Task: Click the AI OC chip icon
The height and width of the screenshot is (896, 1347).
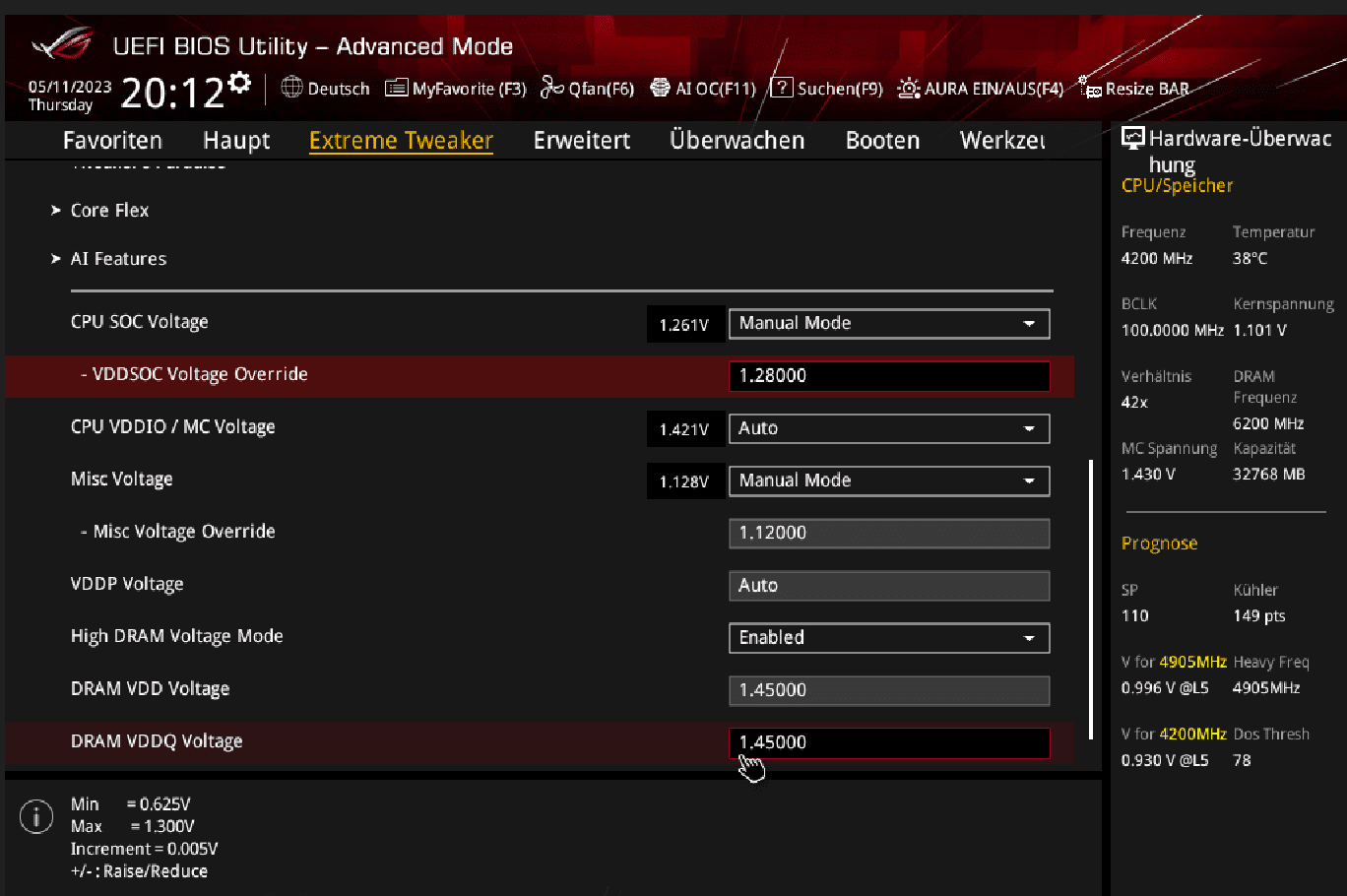Action: tap(660, 89)
